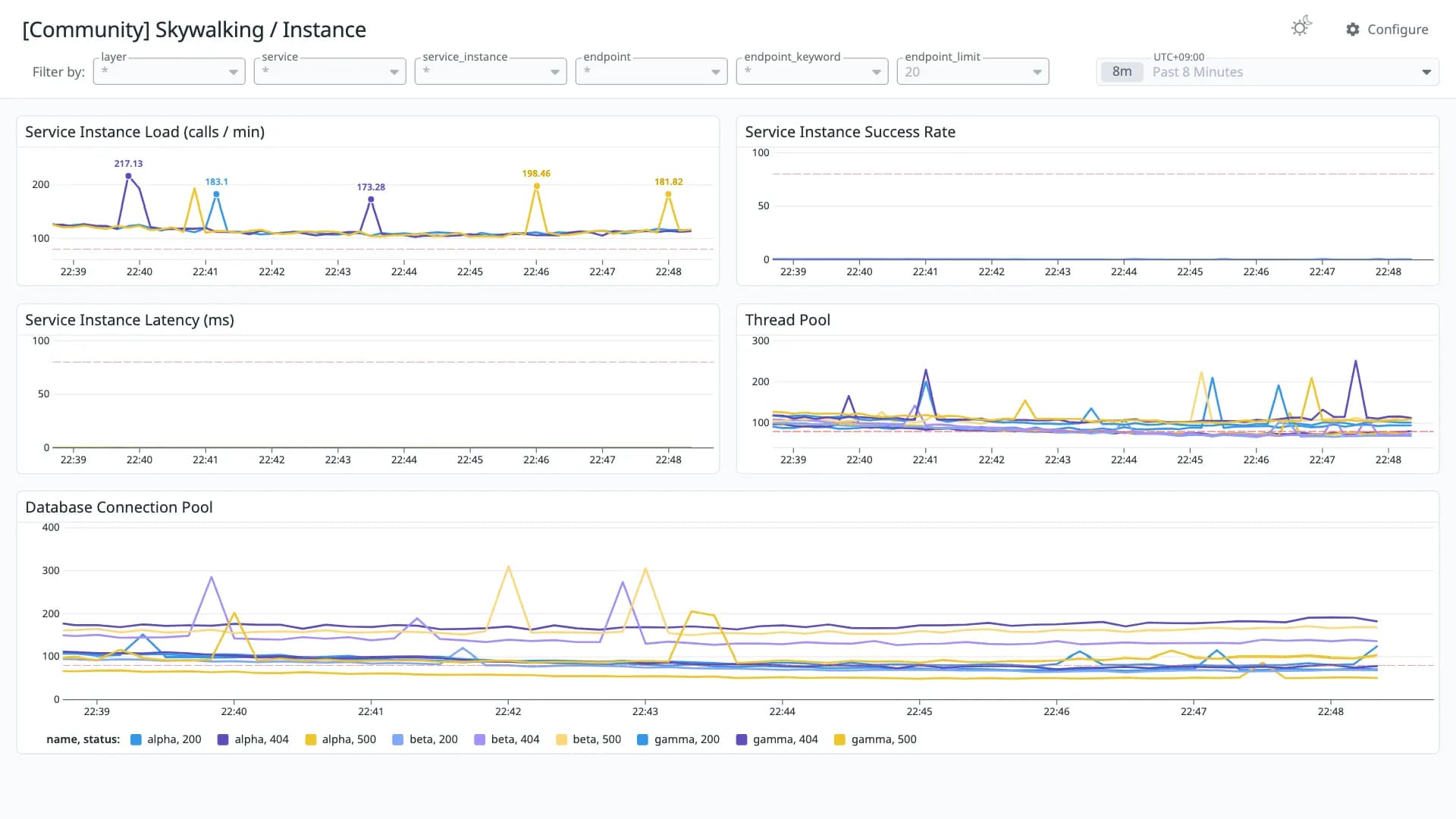Screen dimensions: 1456x819
Task: Expand the service_instance filter dropdown
Action: 491,71
